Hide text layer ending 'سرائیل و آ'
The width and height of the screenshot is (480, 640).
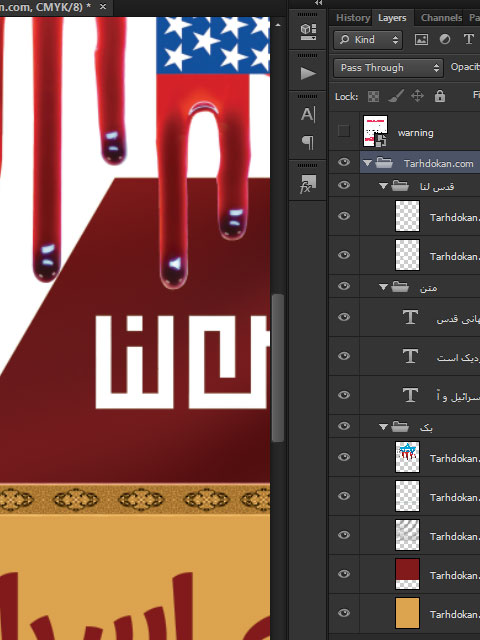(x=344, y=395)
